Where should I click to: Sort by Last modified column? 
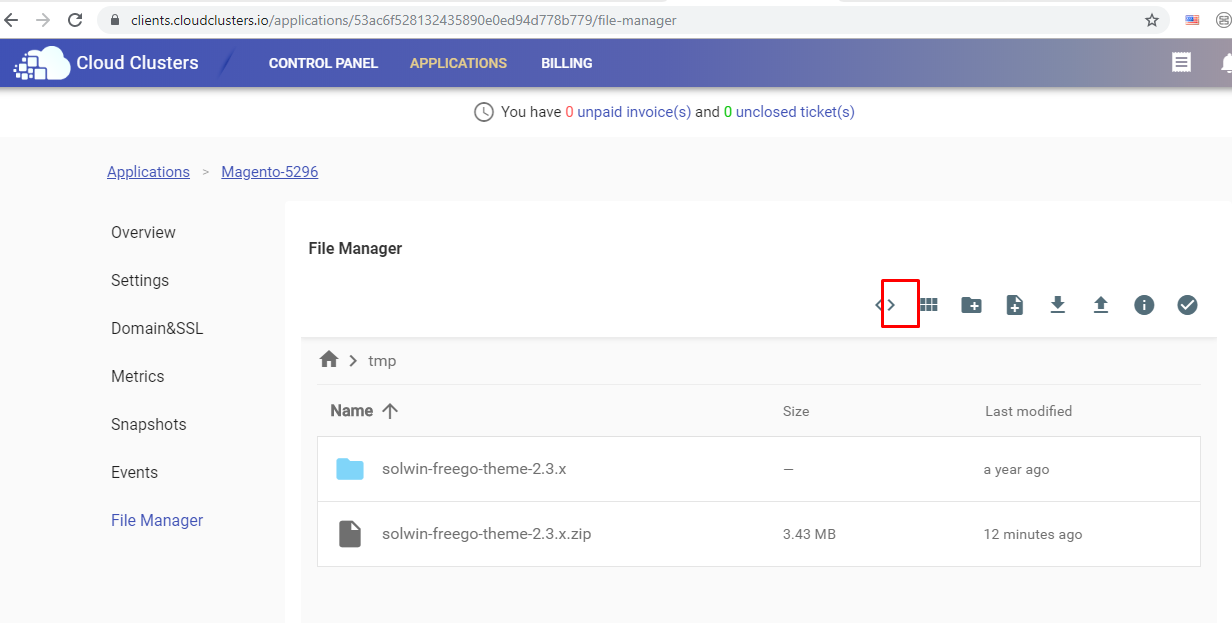[x=1028, y=411]
